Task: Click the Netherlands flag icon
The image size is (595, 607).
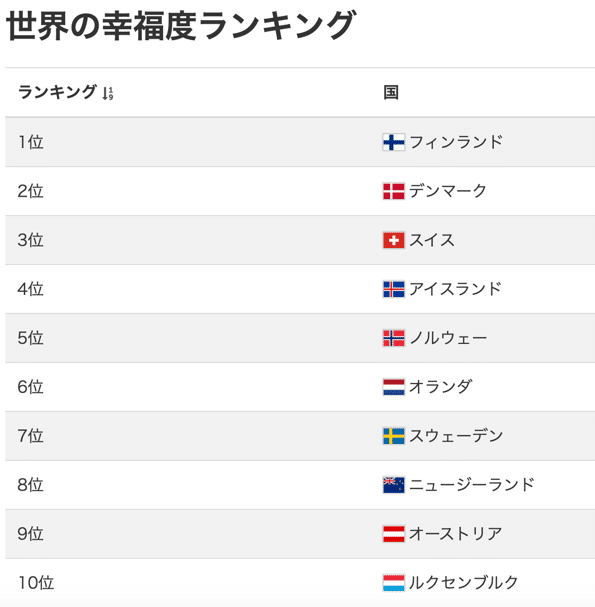Action: click(x=393, y=387)
